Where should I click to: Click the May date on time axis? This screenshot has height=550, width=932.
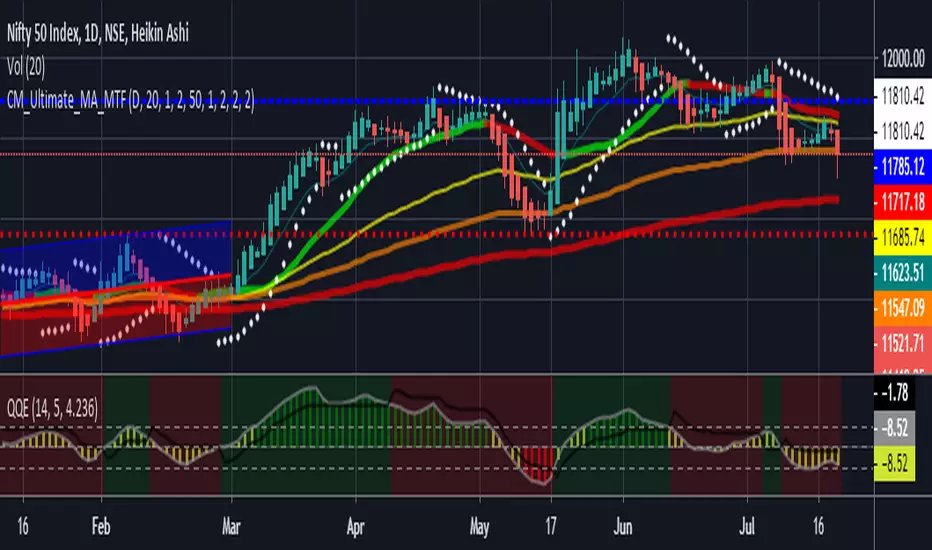click(479, 527)
